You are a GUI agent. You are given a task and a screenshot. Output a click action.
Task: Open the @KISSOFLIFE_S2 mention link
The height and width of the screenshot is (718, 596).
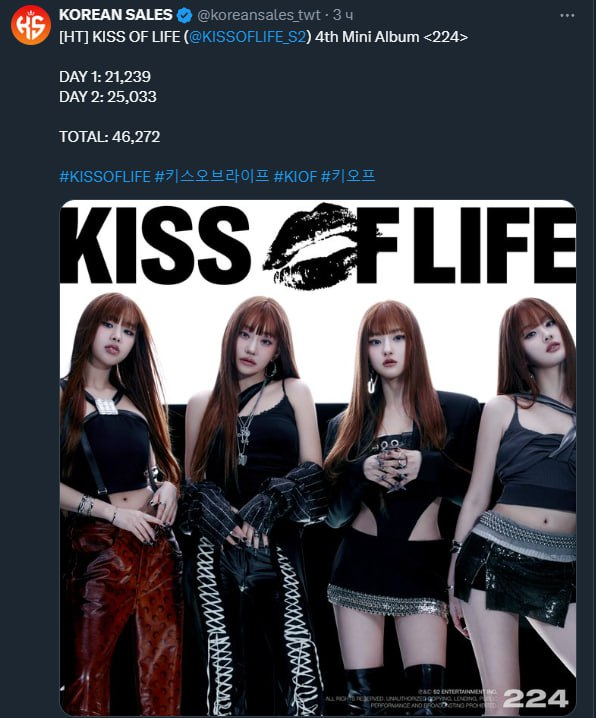coord(247,37)
